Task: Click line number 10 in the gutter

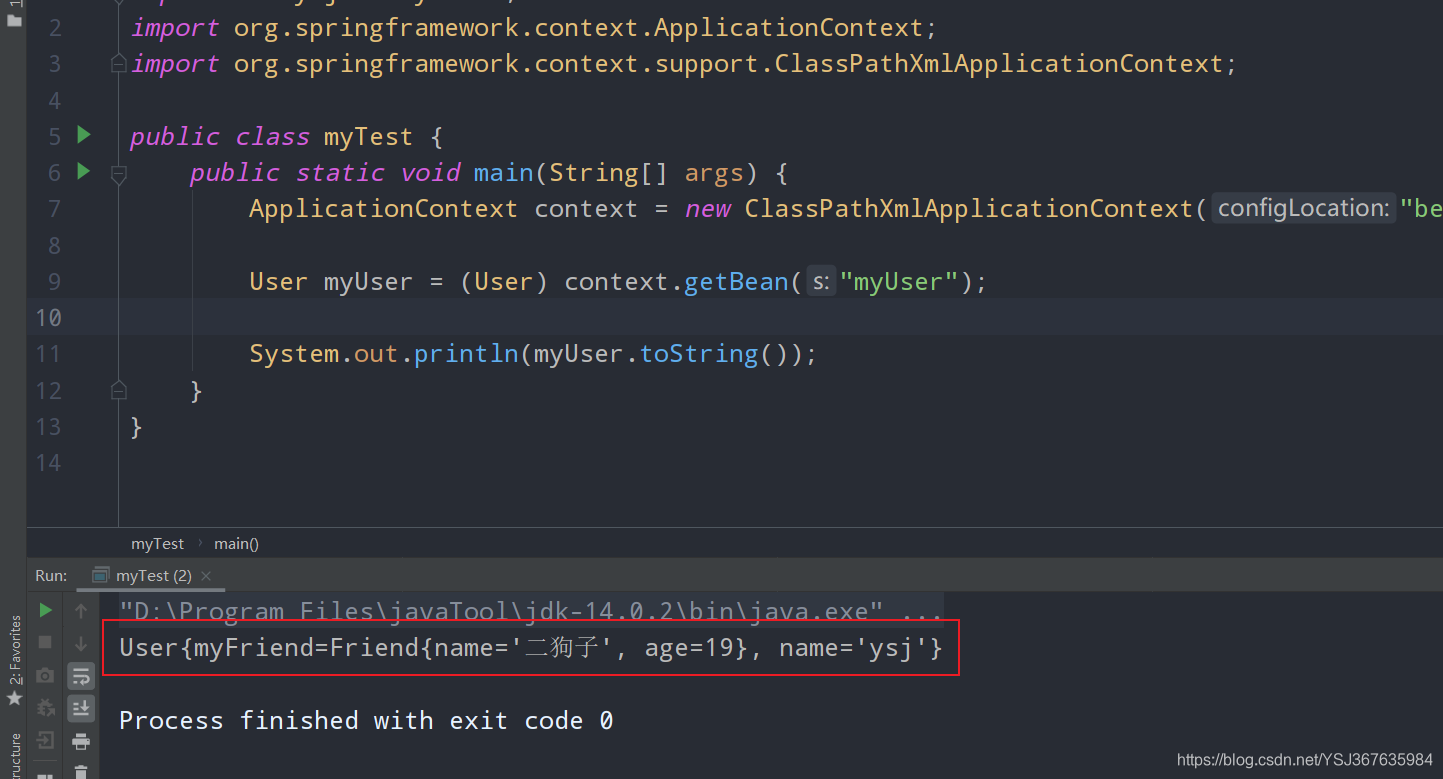Action: coord(49,318)
